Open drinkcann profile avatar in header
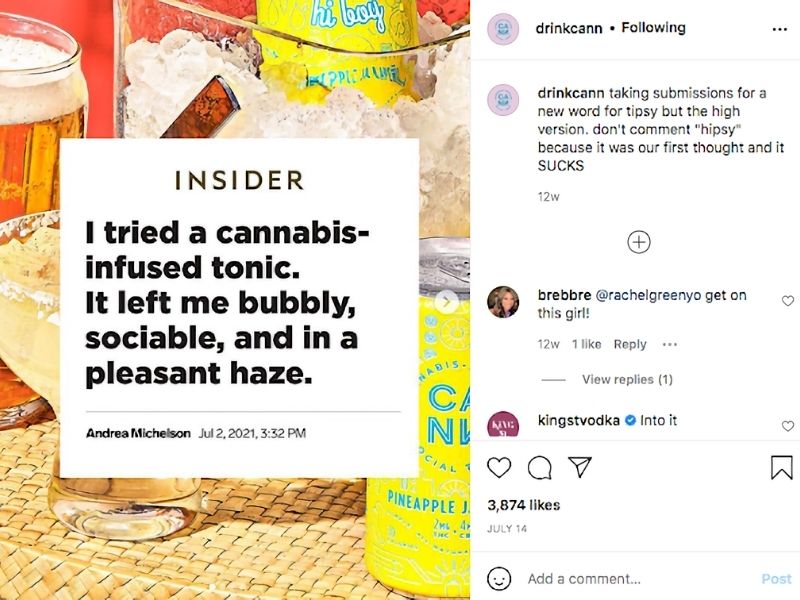Screen dimensions: 800x600 coord(503,29)
